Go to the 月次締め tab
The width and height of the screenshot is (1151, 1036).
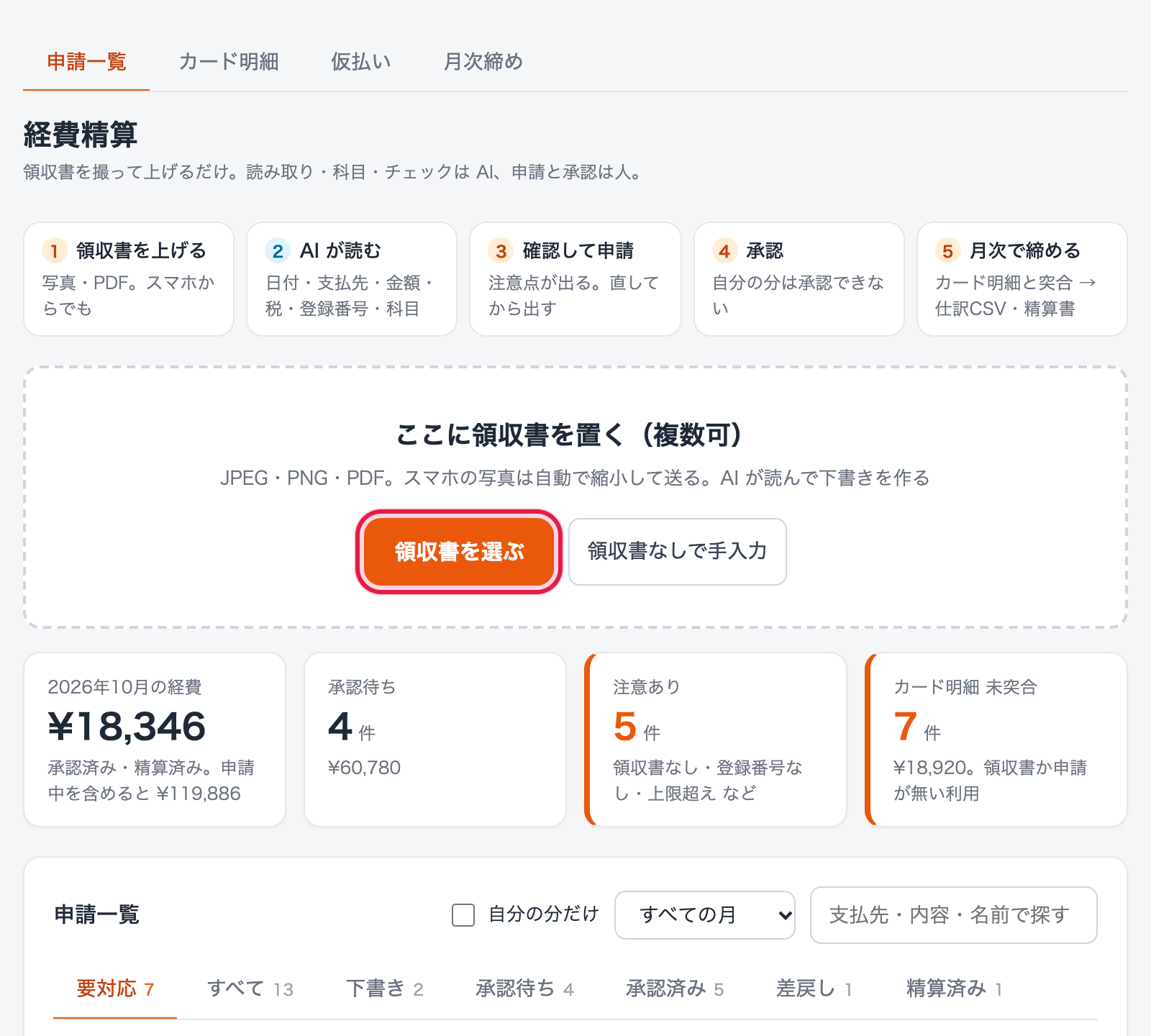(x=483, y=62)
